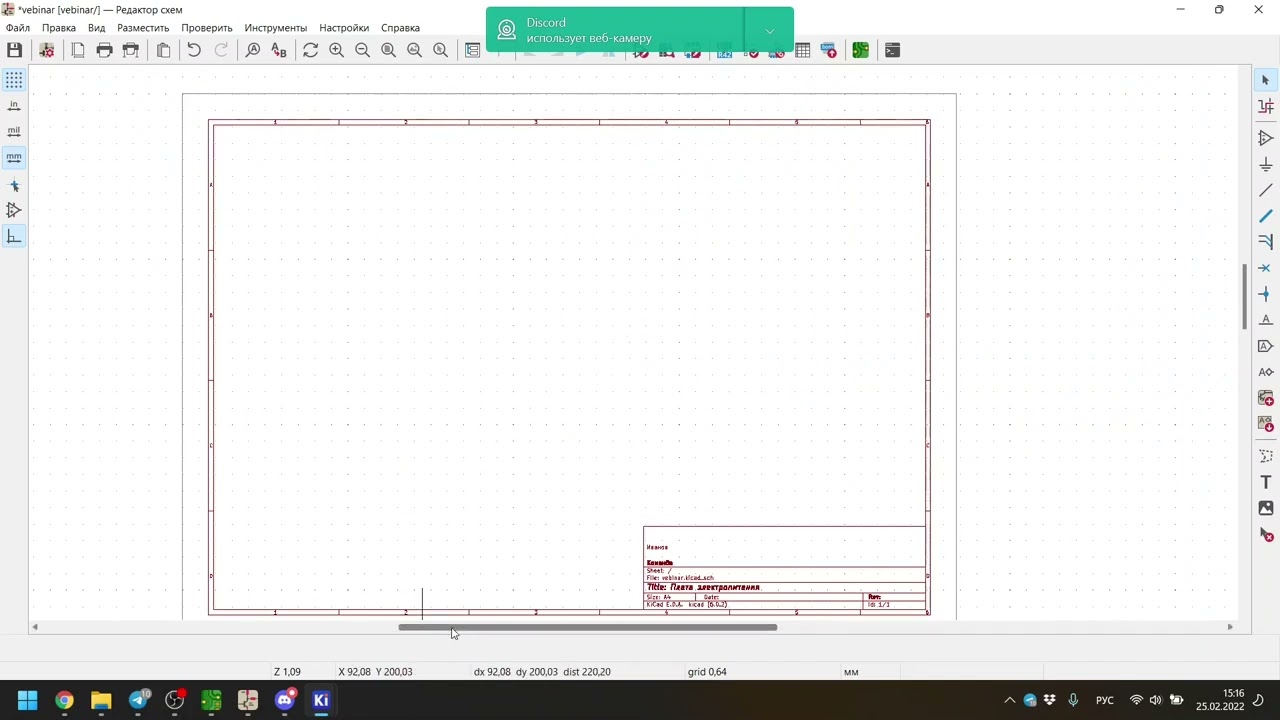Open the Проверить menu
The width and height of the screenshot is (1280, 720).
[207, 28]
